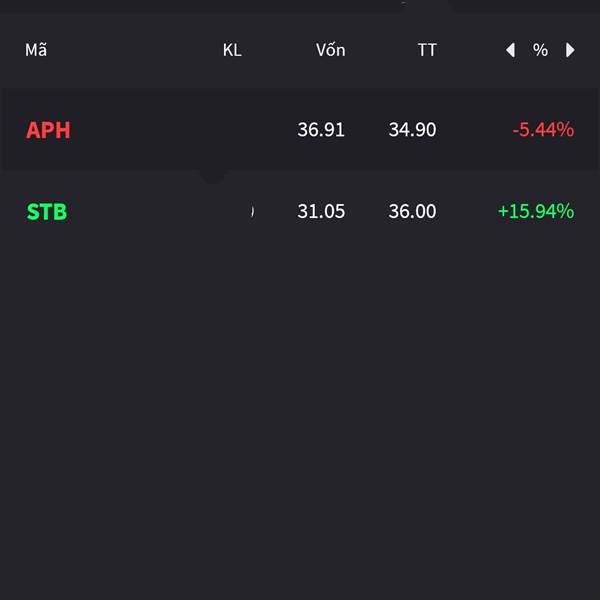Click the STB gain +15.94%

(x=536, y=211)
